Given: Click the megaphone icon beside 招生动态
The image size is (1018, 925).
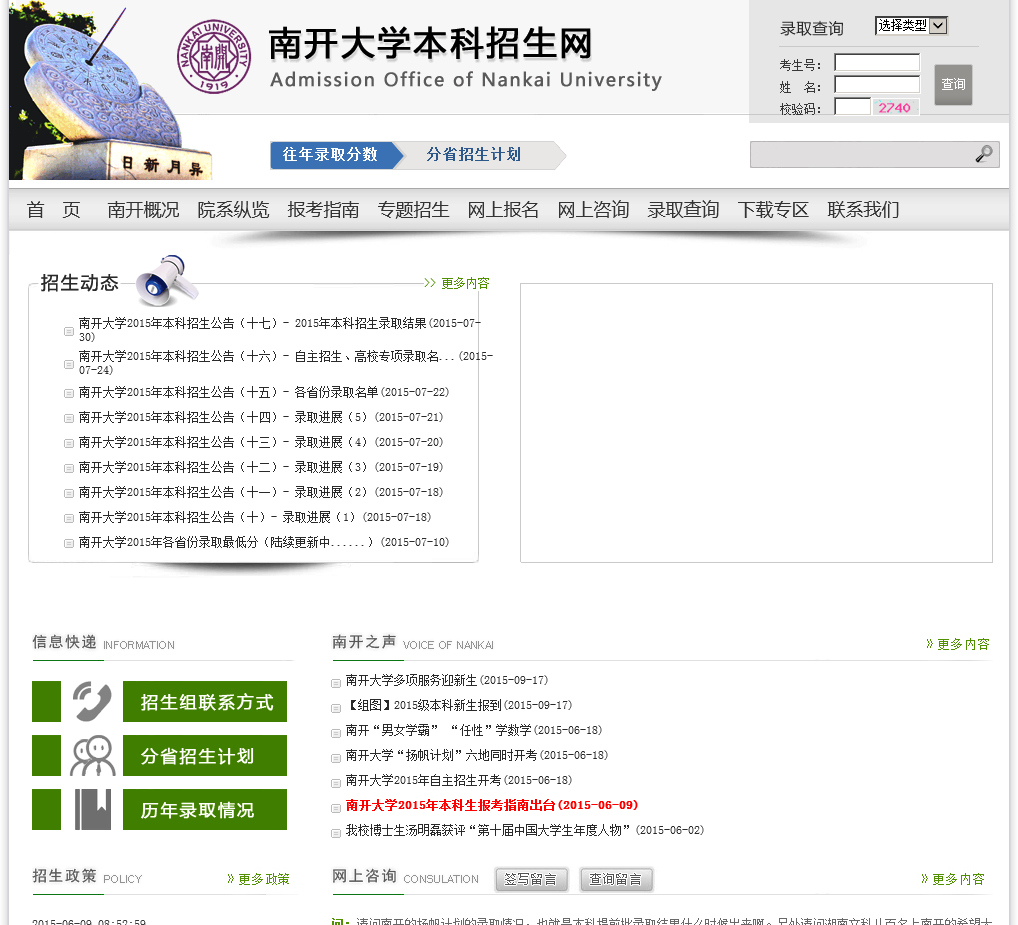Looking at the screenshot, I should (x=167, y=280).
